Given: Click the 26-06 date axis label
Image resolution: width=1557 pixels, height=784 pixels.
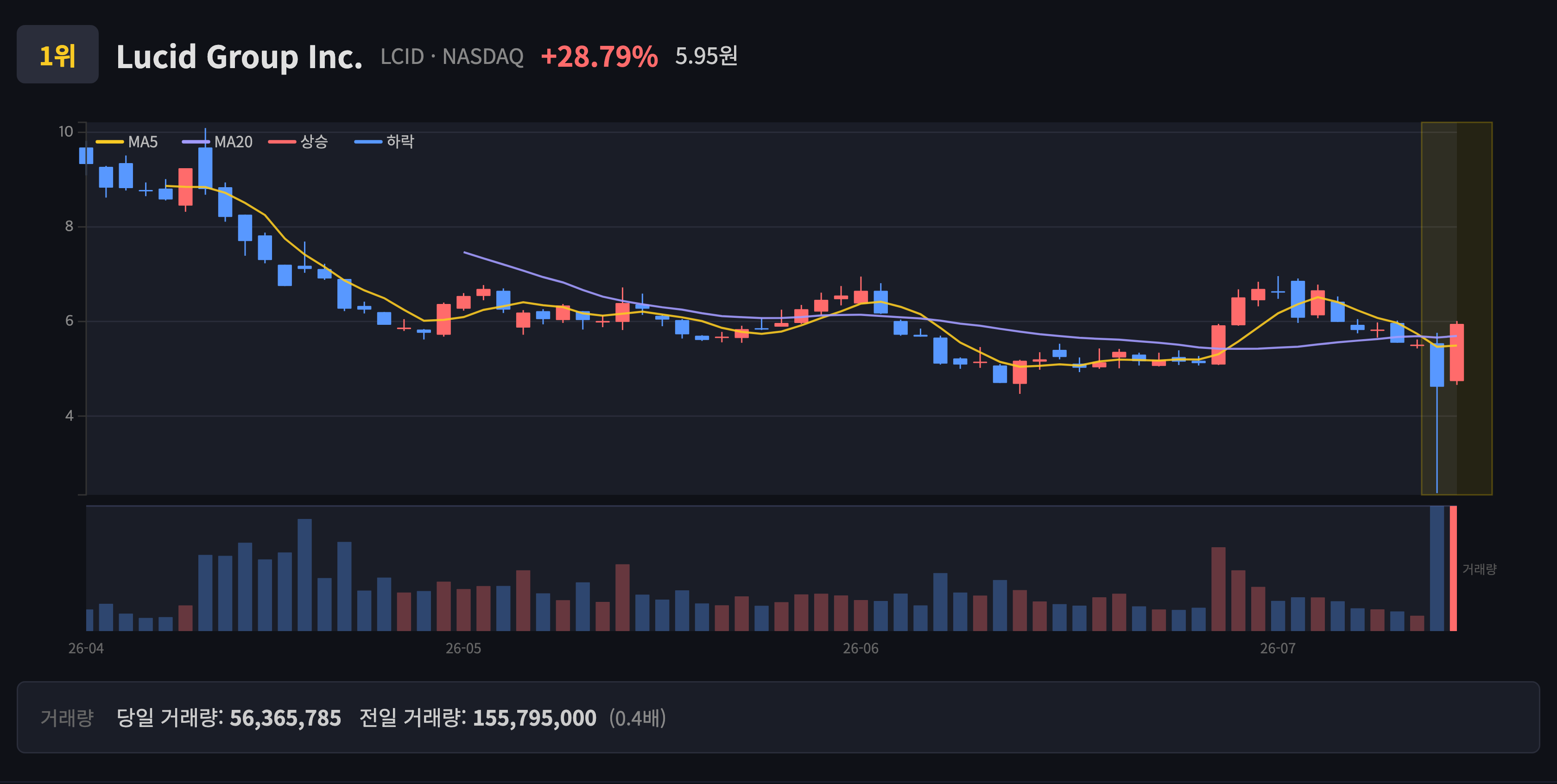Looking at the screenshot, I should 861,649.
